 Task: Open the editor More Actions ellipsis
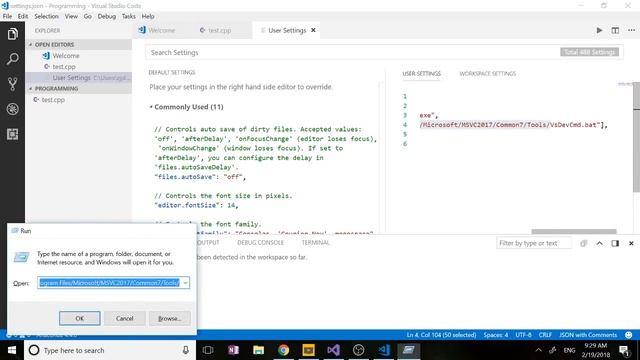pyautogui.click(x=631, y=30)
